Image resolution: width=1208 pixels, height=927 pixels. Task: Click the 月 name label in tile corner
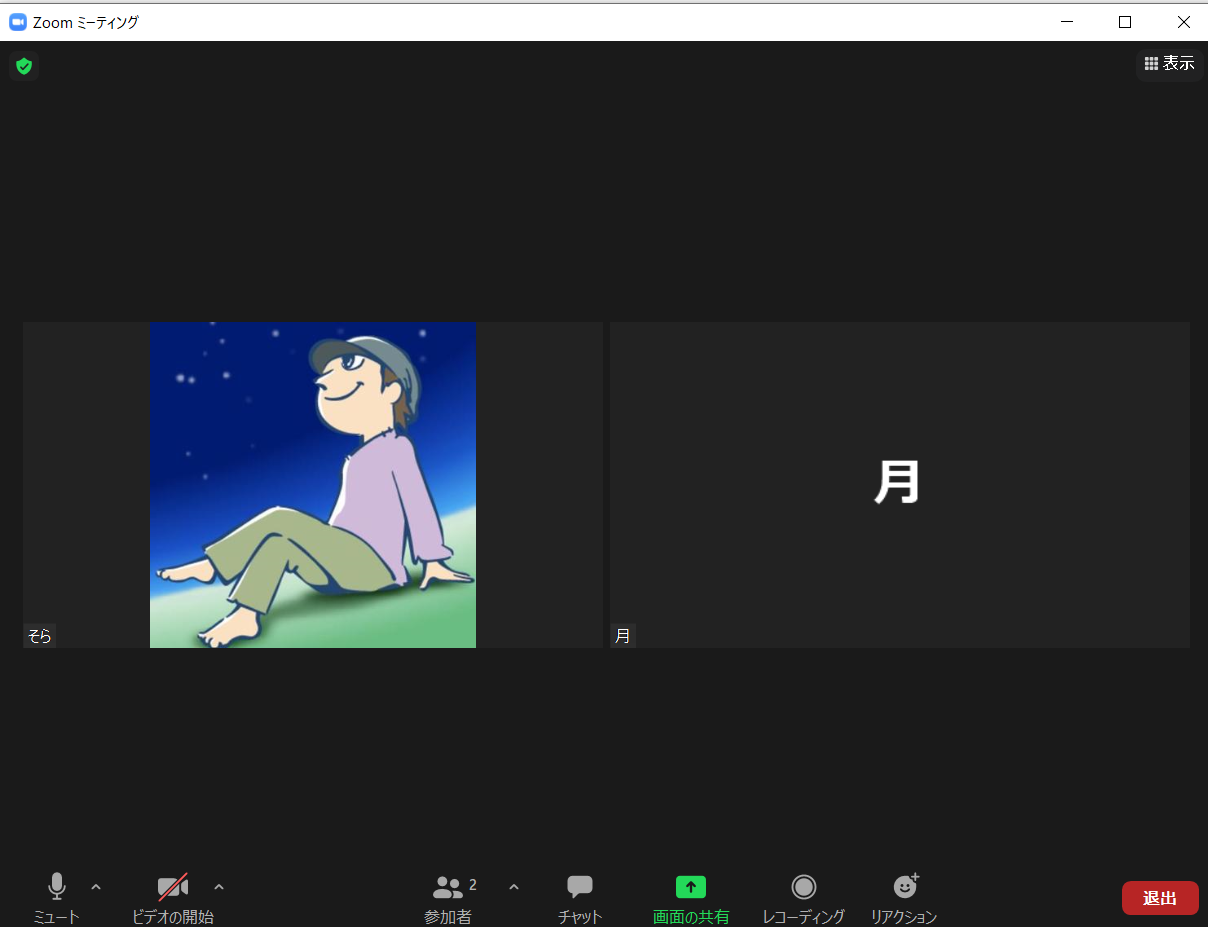click(623, 636)
